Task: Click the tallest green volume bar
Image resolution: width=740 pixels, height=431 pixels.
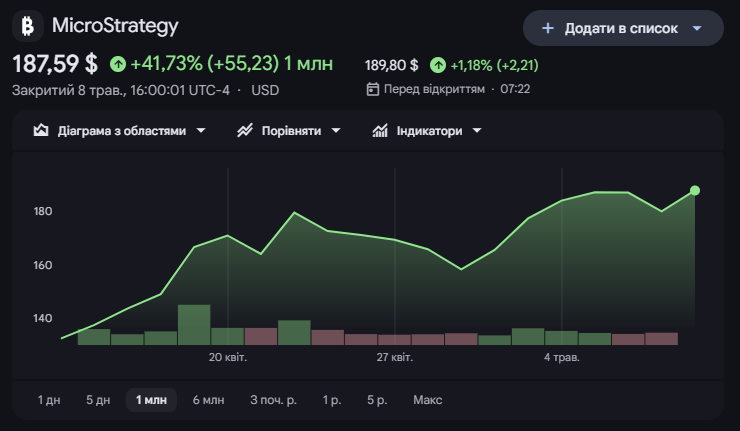Action: [194, 325]
